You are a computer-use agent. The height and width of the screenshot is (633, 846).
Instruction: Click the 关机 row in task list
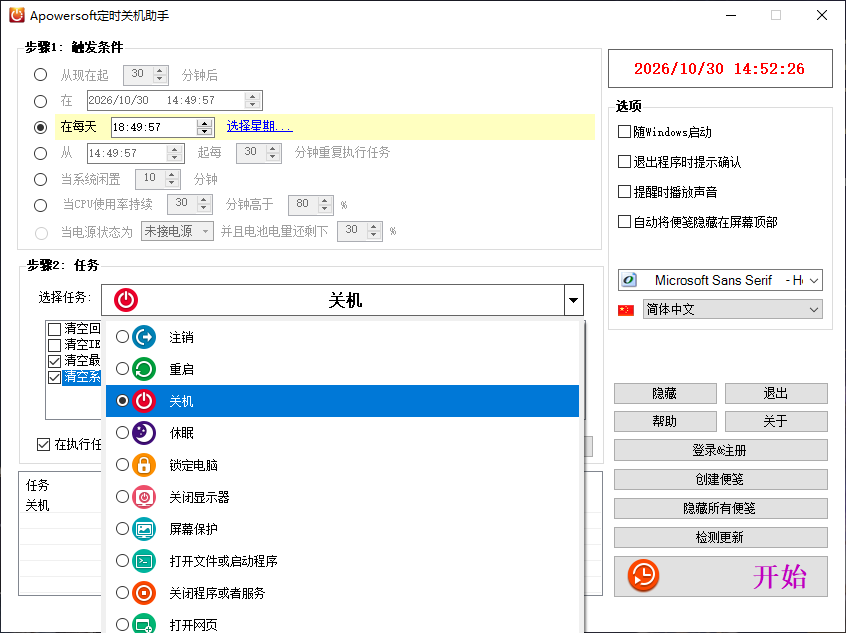(342, 401)
